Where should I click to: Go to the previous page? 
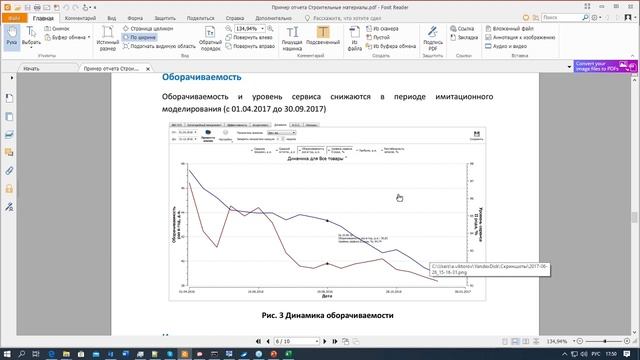click(x=268, y=341)
